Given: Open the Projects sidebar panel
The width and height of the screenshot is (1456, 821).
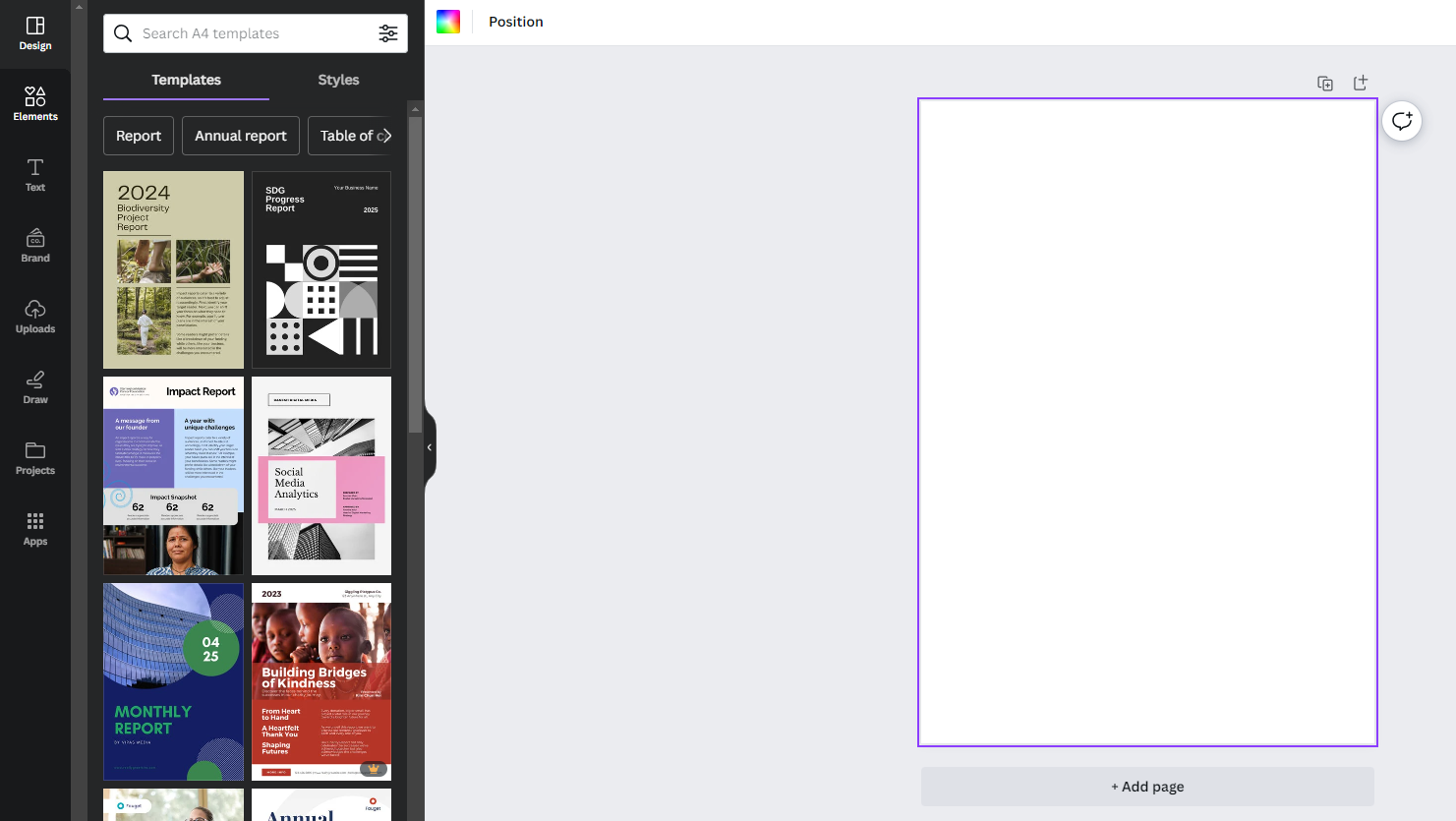Looking at the screenshot, I should (35, 458).
